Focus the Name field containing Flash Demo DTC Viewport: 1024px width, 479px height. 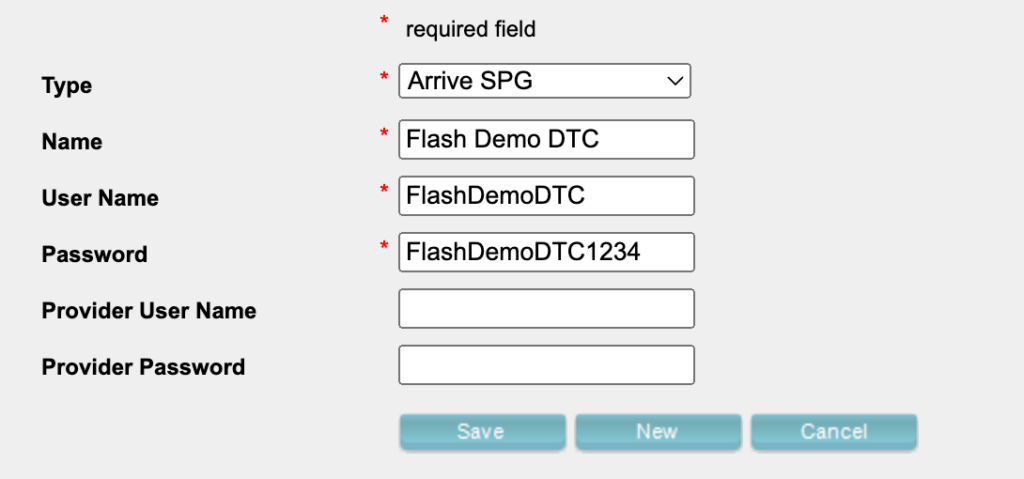point(546,139)
